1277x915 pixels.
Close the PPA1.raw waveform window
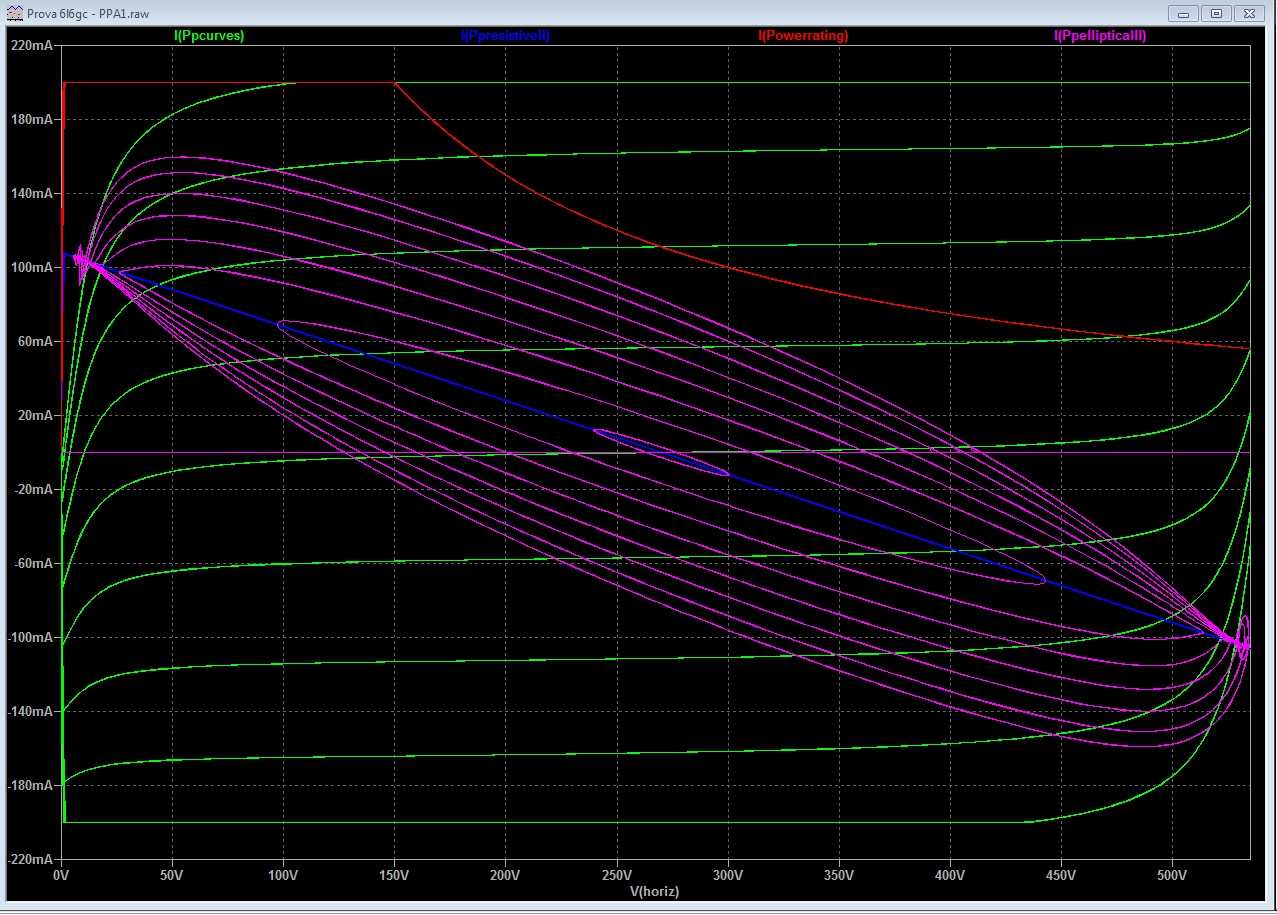[x=1250, y=13]
